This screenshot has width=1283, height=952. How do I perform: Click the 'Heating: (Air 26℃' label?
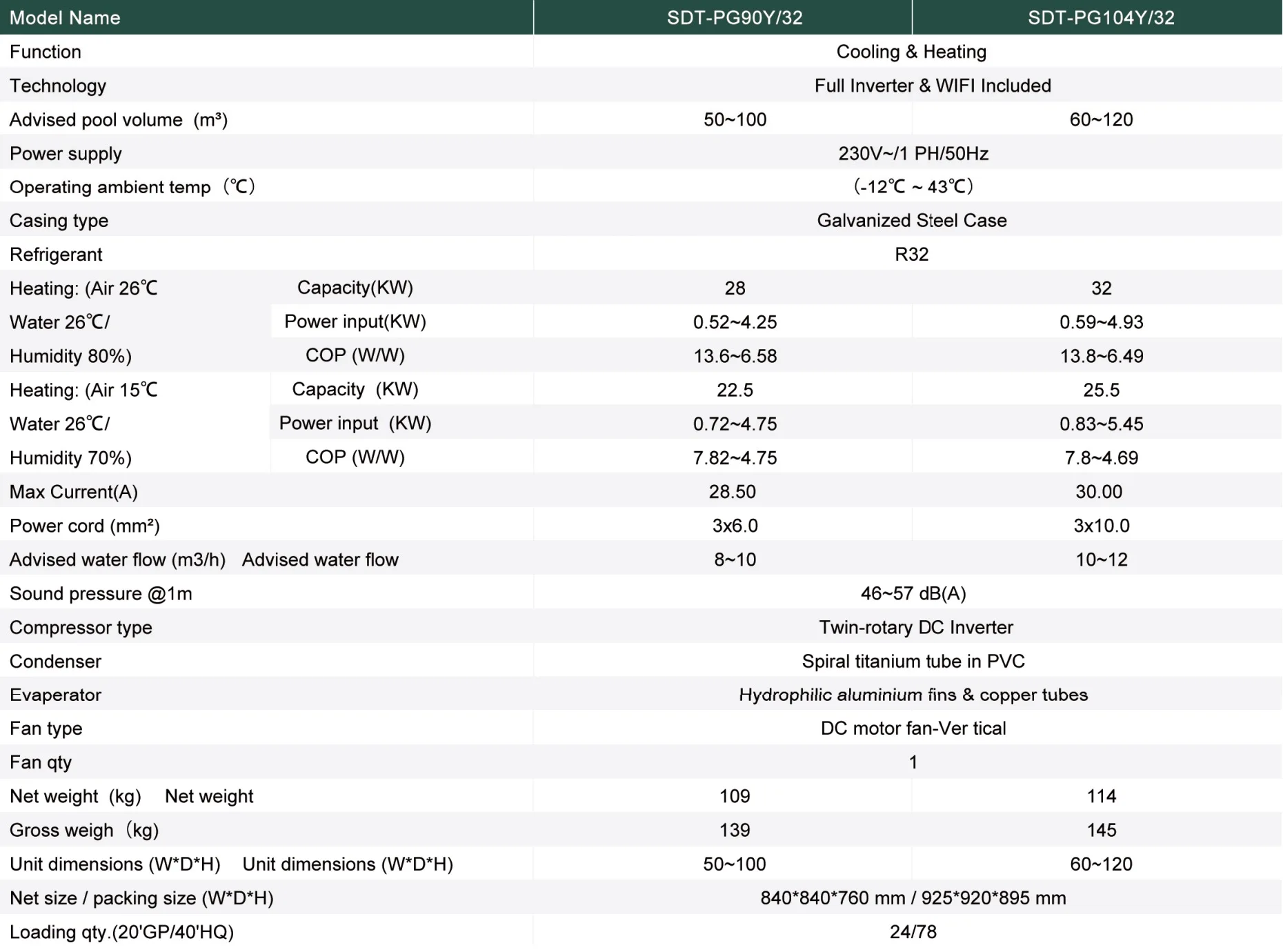coord(83,288)
